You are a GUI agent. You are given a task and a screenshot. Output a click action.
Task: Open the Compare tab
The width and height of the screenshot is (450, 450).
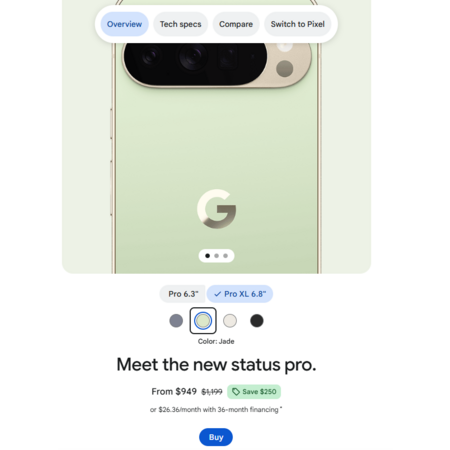236,24
